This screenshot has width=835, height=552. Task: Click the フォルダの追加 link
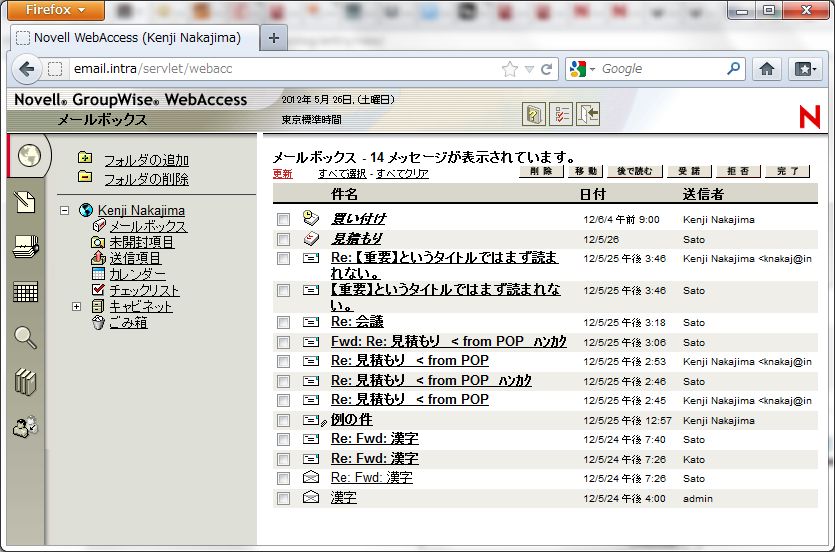[x=146, y=160]
